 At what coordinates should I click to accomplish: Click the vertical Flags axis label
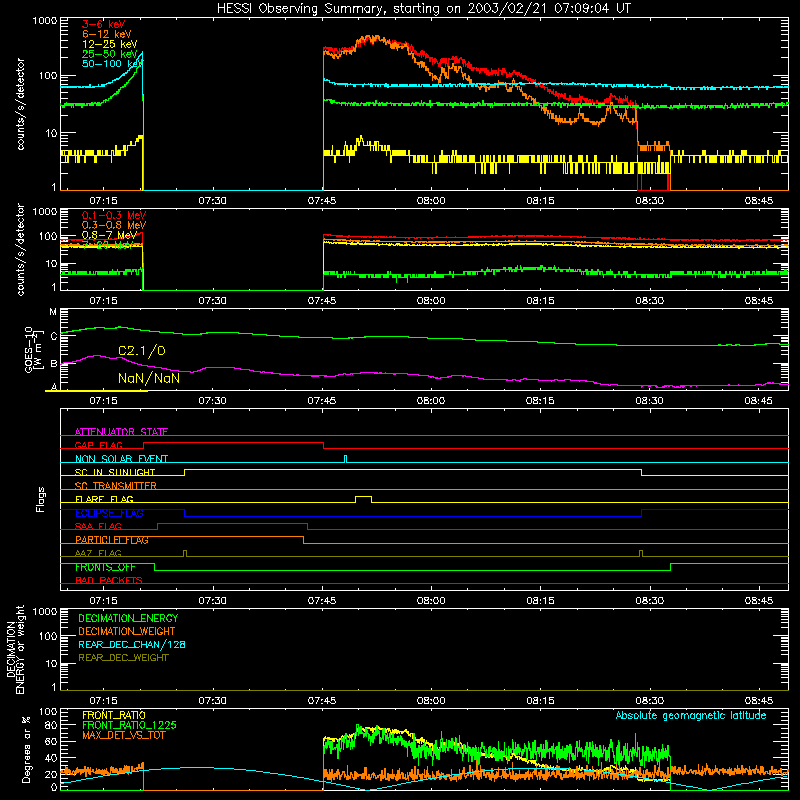41,499
